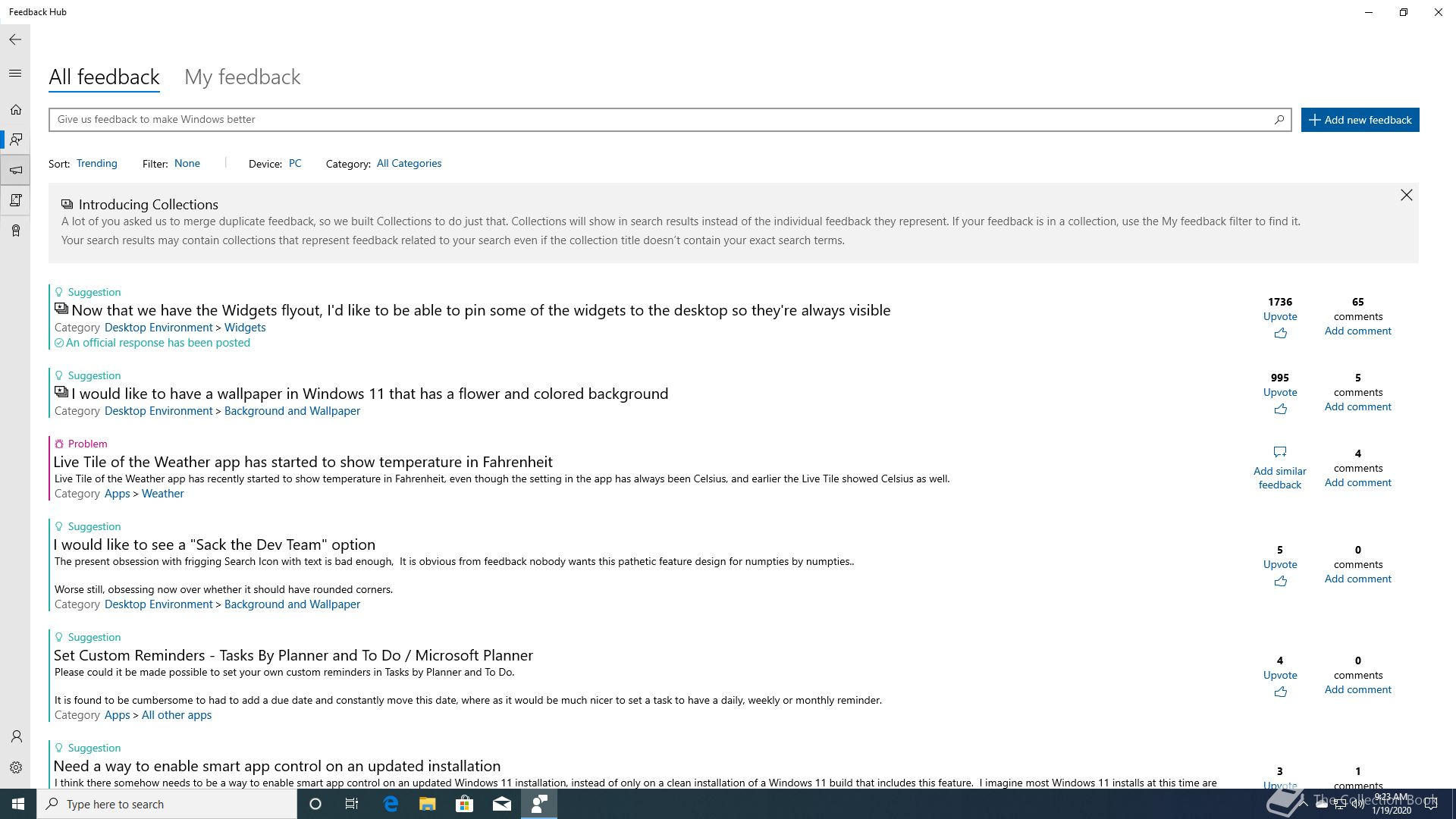Click Upvote text on 1736-vote suggestion
This screenshot has width=1456, height=819.
click(x=1280, y=316)
